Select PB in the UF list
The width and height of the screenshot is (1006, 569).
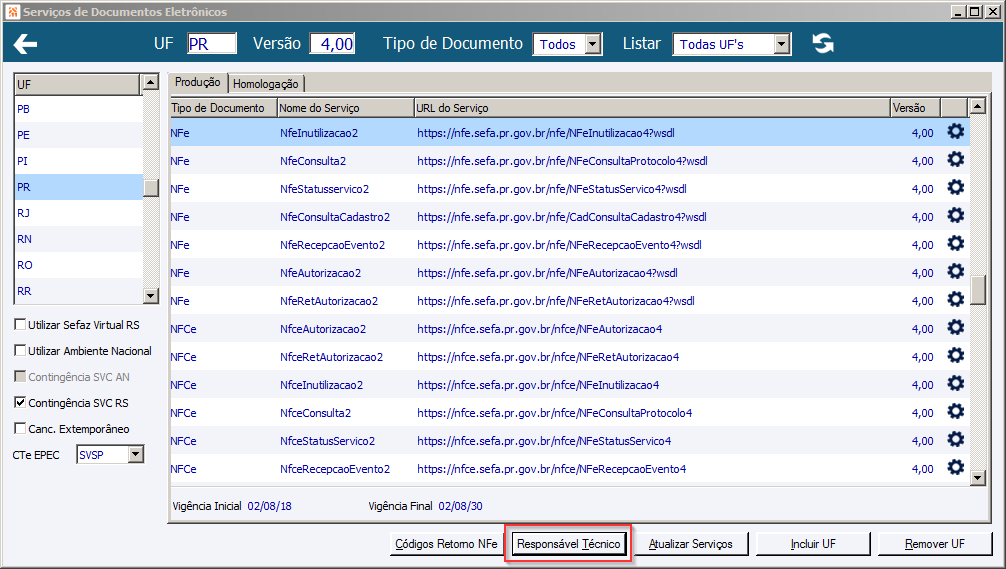click(x=78, y=109)
